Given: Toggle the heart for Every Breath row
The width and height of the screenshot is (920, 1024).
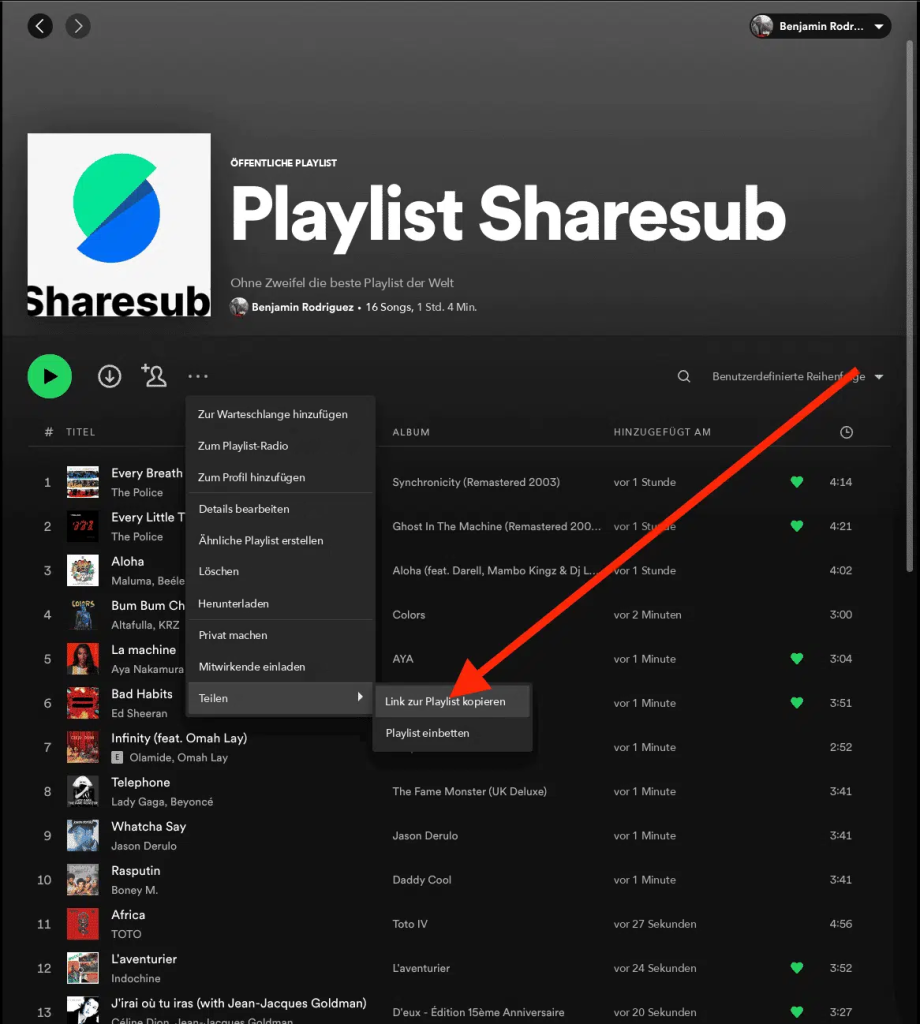Looking at the screenshot, I should coord(797,482).
